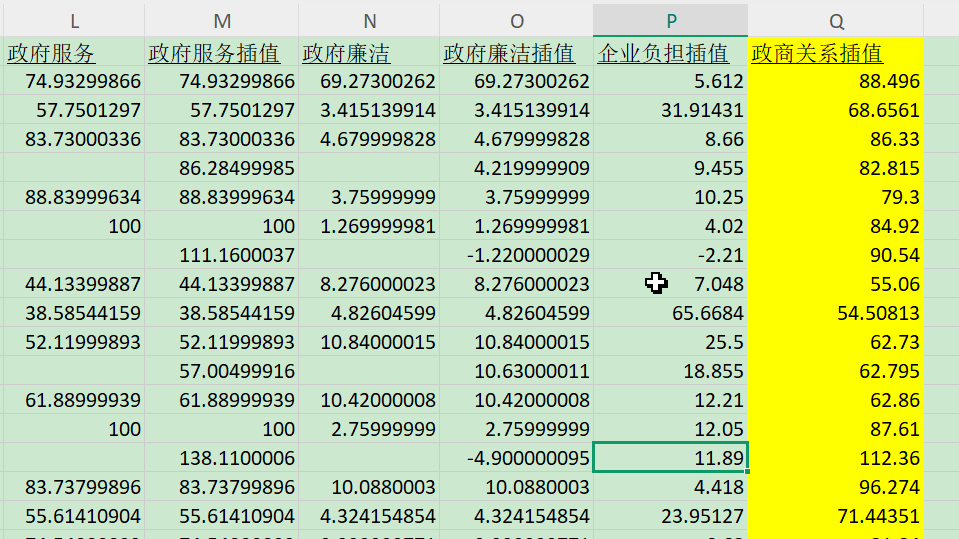Select the column M header
The height and width of the screenshot is (539, 959).
pyautogui.click(x=222, y=19)
